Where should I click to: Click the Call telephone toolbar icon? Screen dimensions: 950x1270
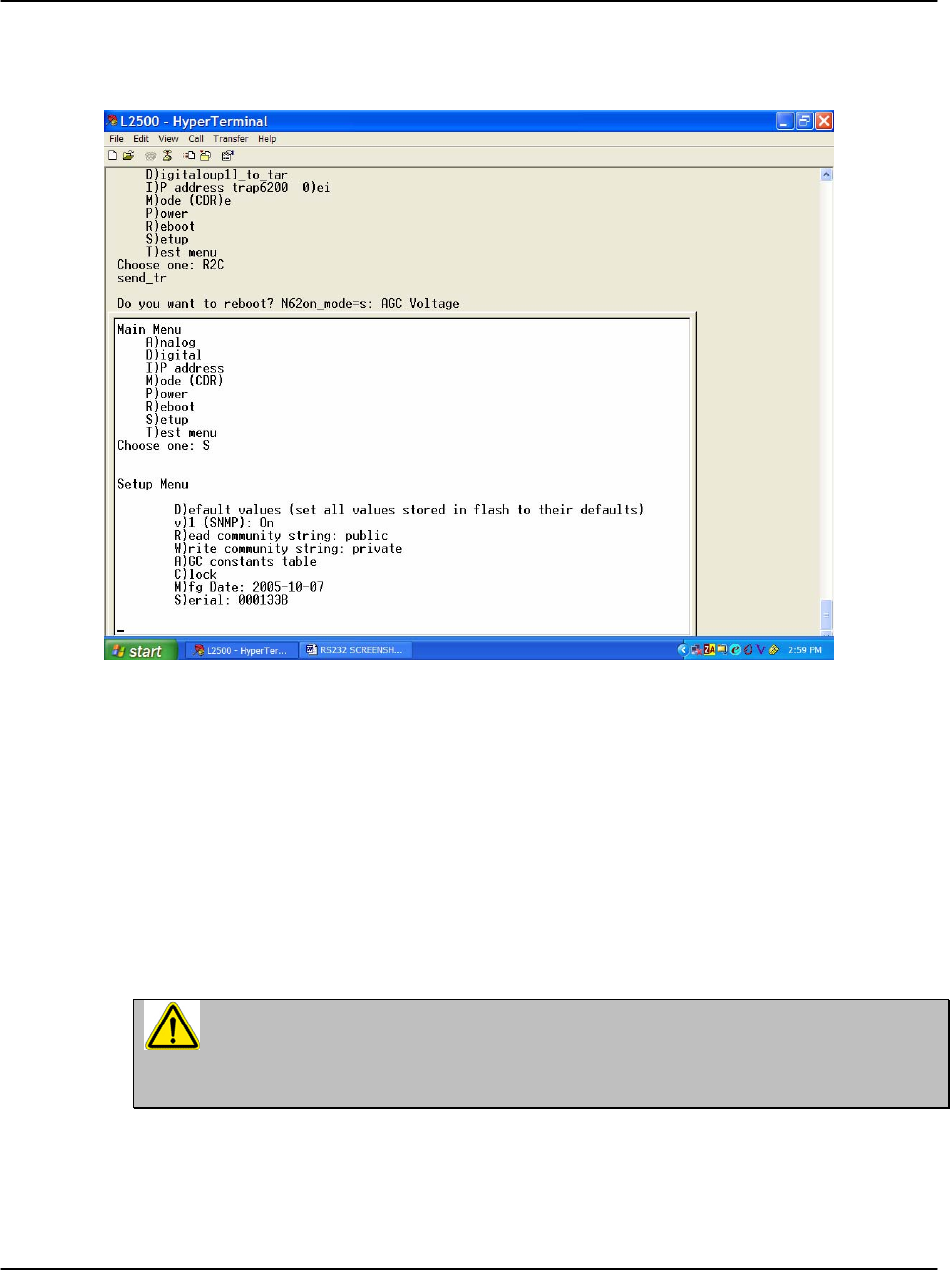pos(151,155)
